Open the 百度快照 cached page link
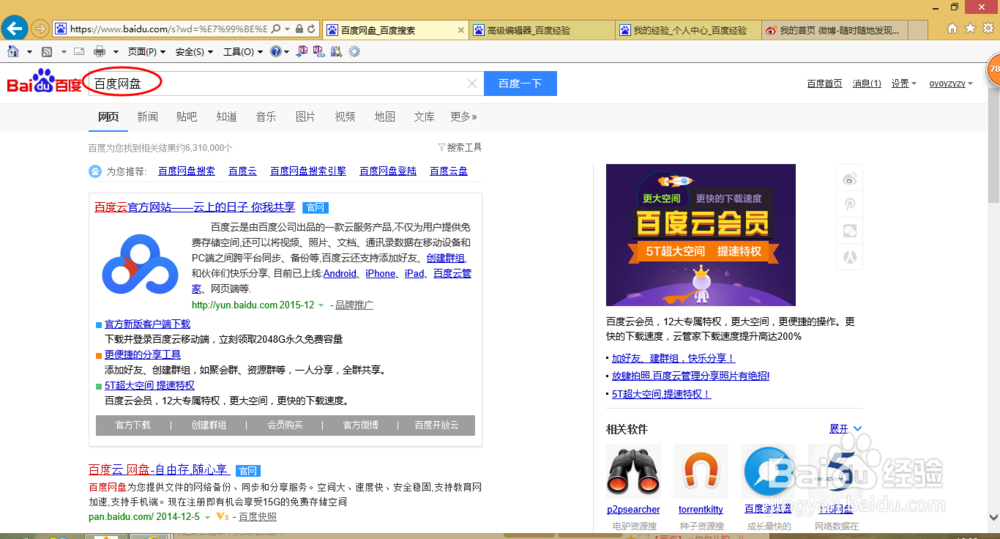The height and width of the screenshot is (539, 1000). tap(258, 517)
